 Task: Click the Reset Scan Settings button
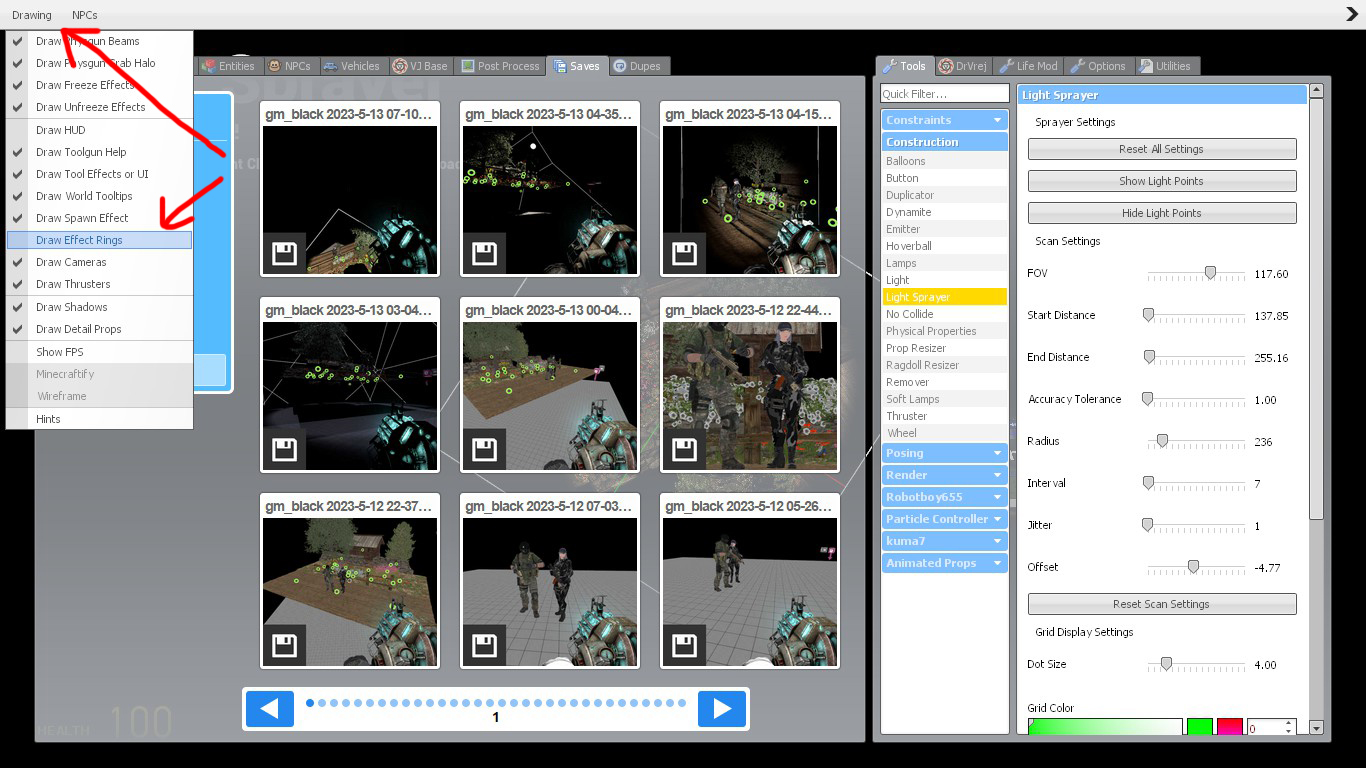click(x=1162, y=604)
